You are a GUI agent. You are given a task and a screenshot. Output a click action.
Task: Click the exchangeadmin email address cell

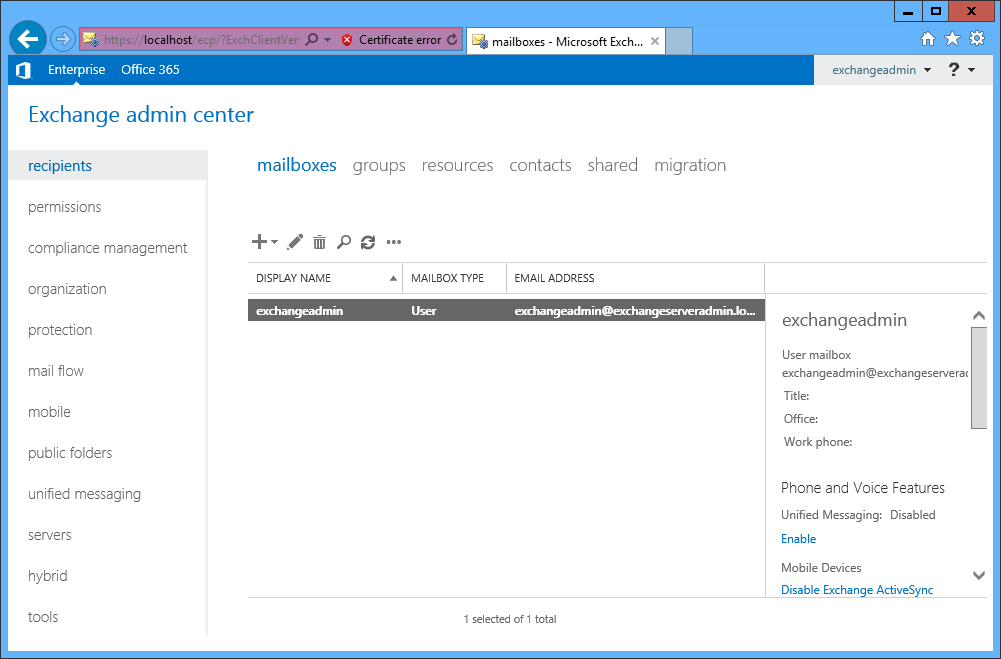[x=635, y=311]
